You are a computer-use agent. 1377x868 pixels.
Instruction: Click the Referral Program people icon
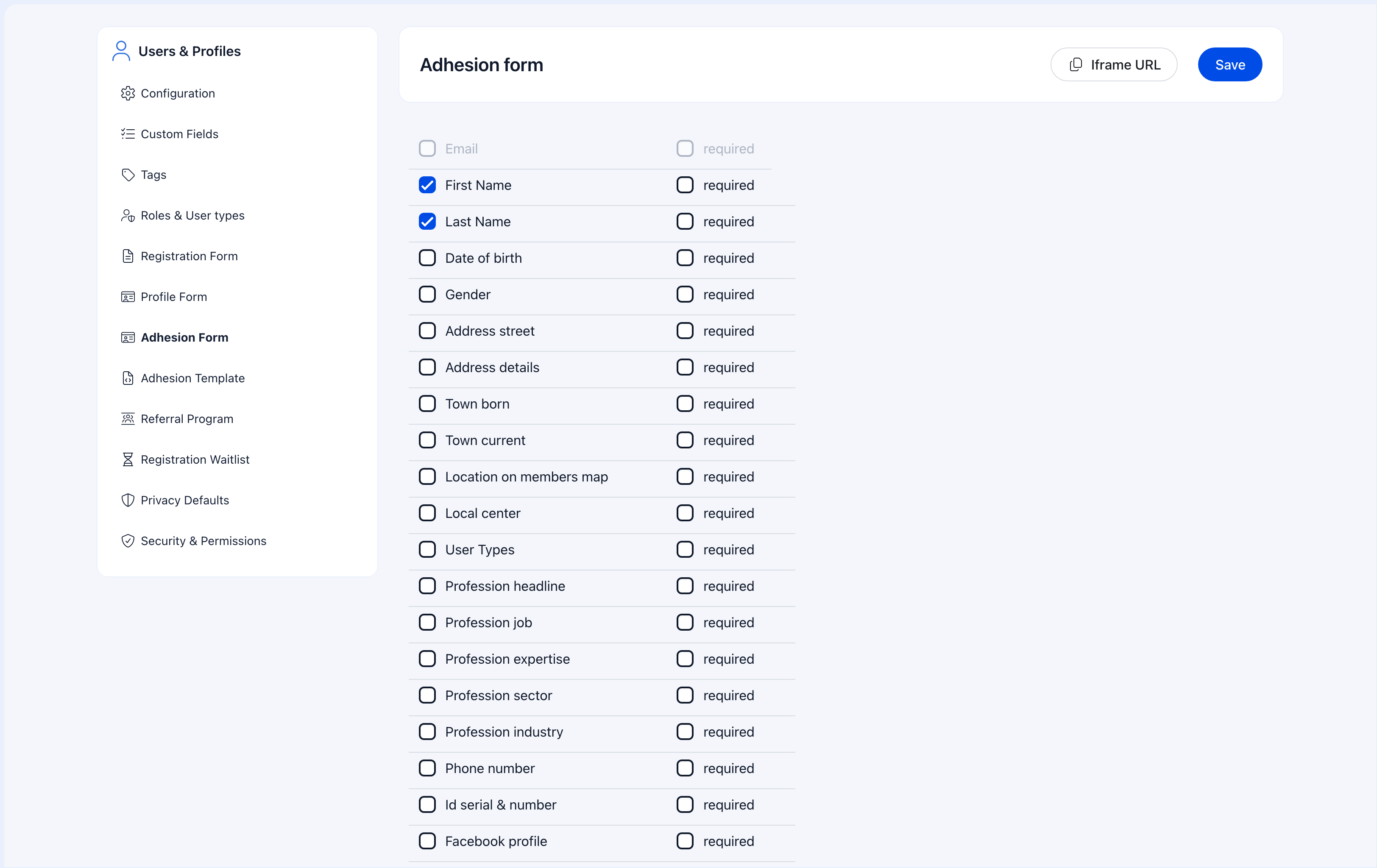[128, 419]
